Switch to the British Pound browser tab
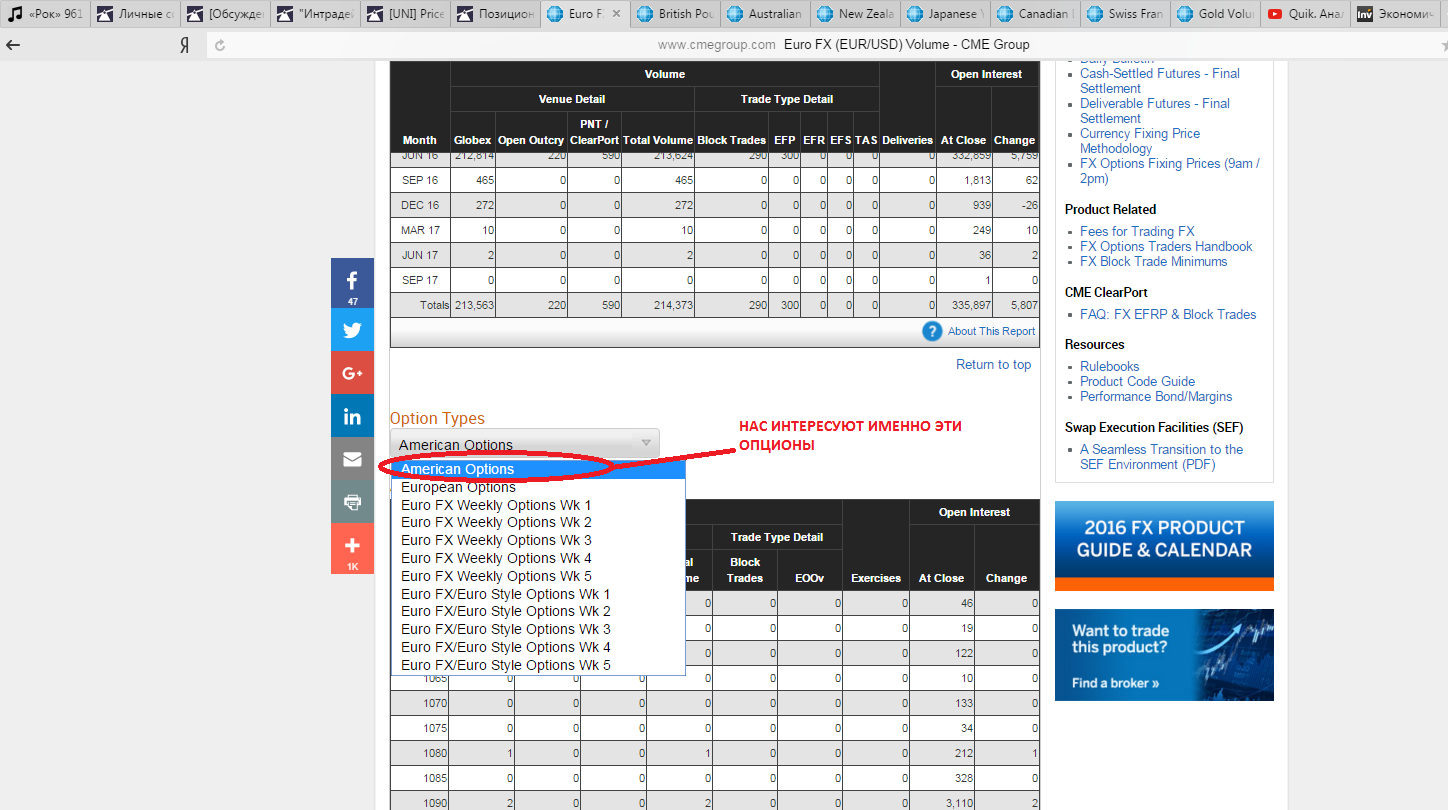This screenshot has width=1448, height=810. coord(675,14)
